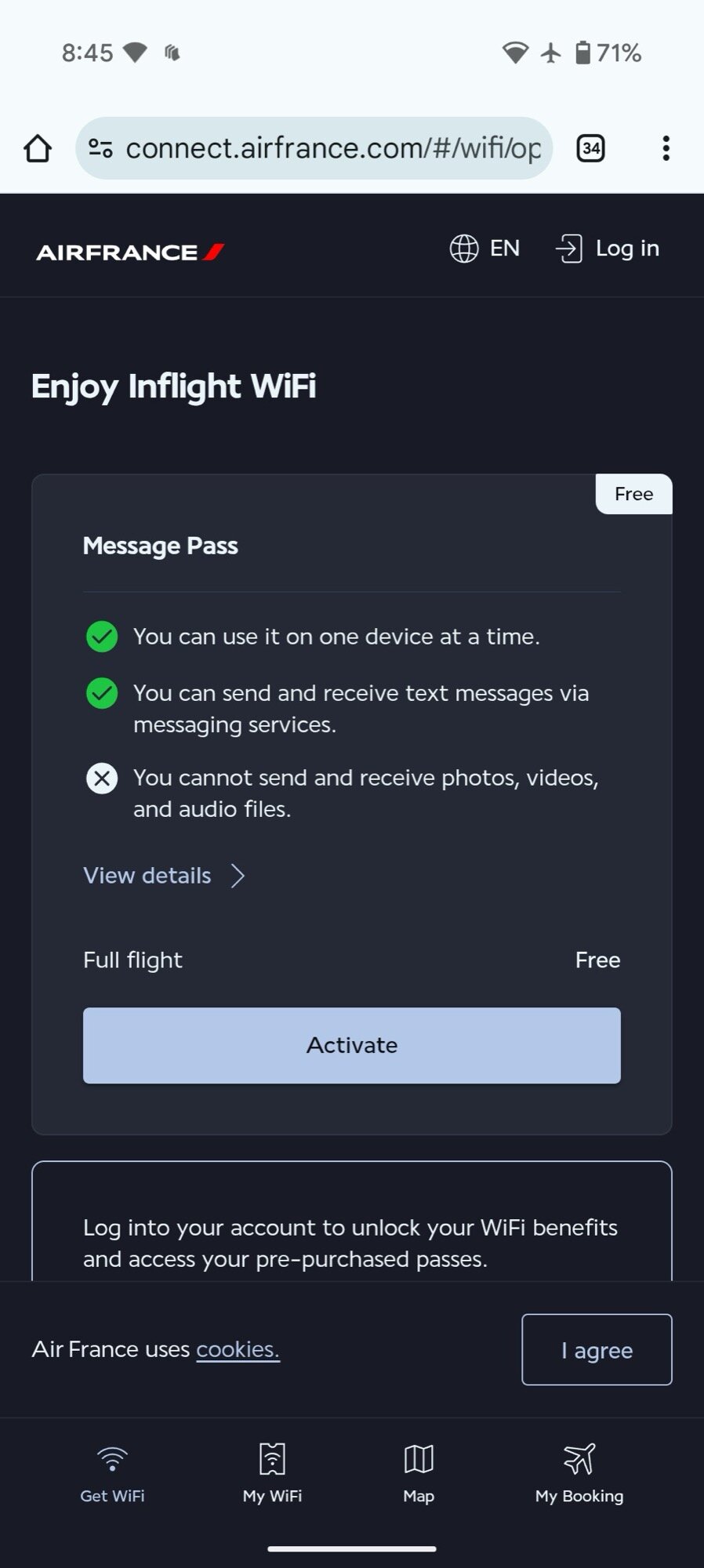Tap the address bar URL field

[333, 148]
